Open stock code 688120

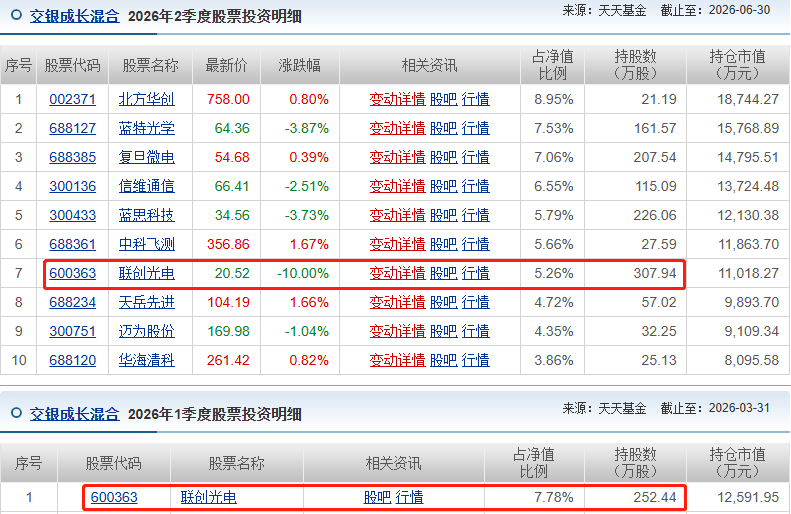pyautogui.click(x=73, y=360)
